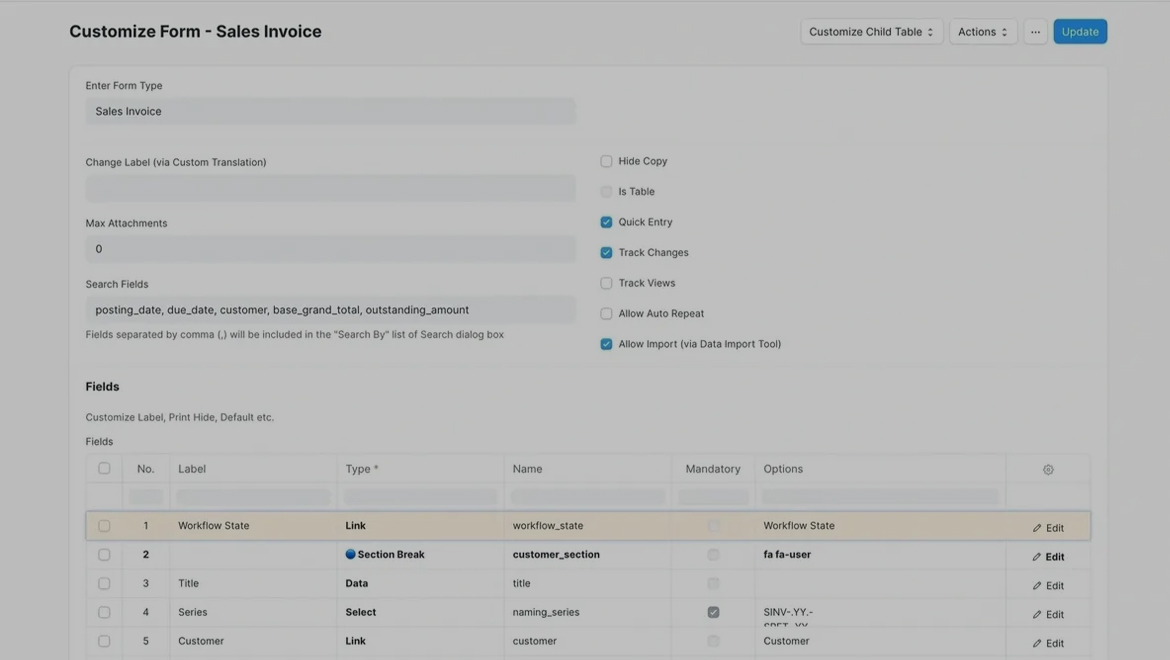Viewport: 1170px width, 660px height.
Task: Focus the Max Attachments field
Action: (330, 249)
